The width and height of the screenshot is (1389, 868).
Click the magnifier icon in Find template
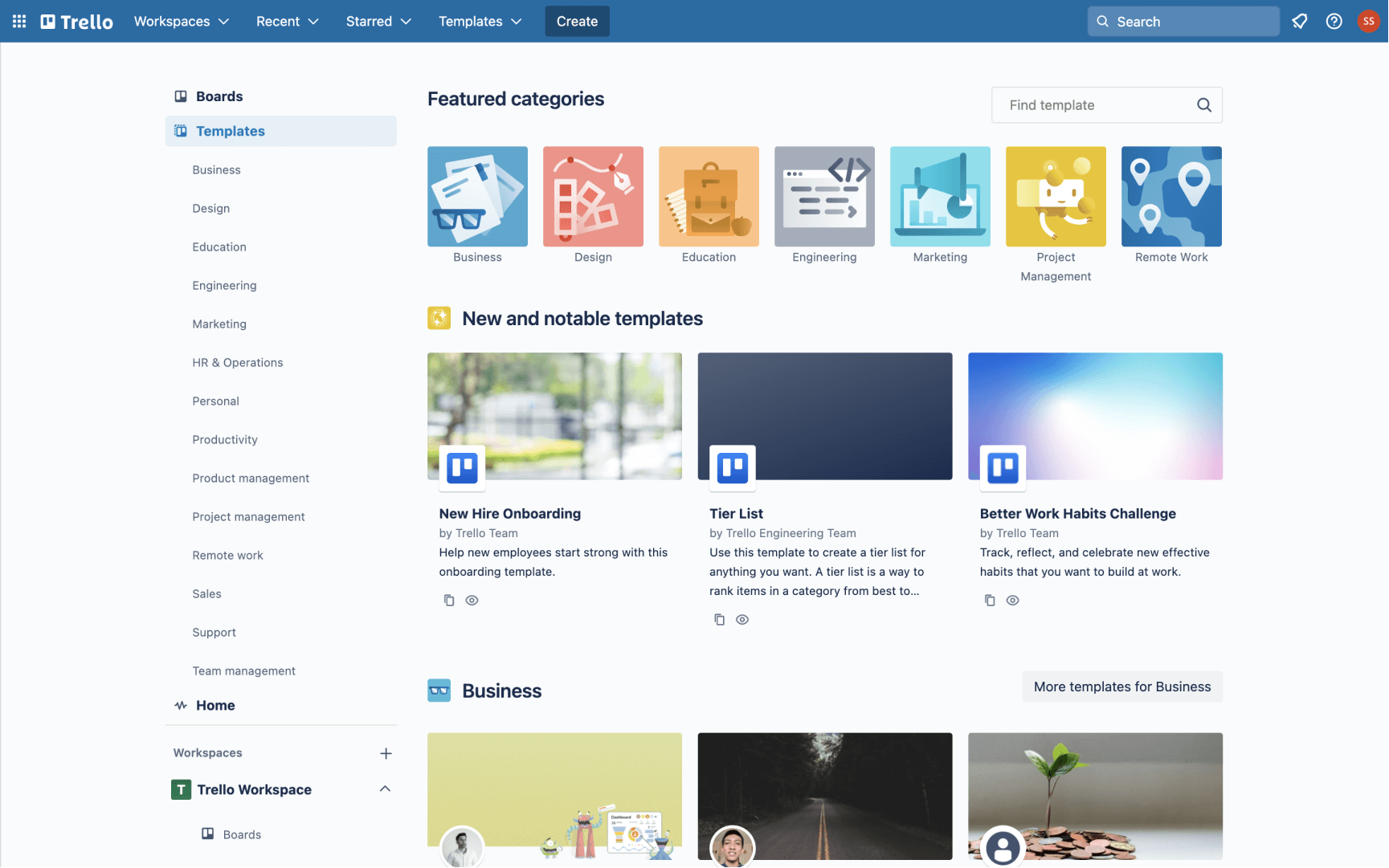click(x=1203, y=105)
